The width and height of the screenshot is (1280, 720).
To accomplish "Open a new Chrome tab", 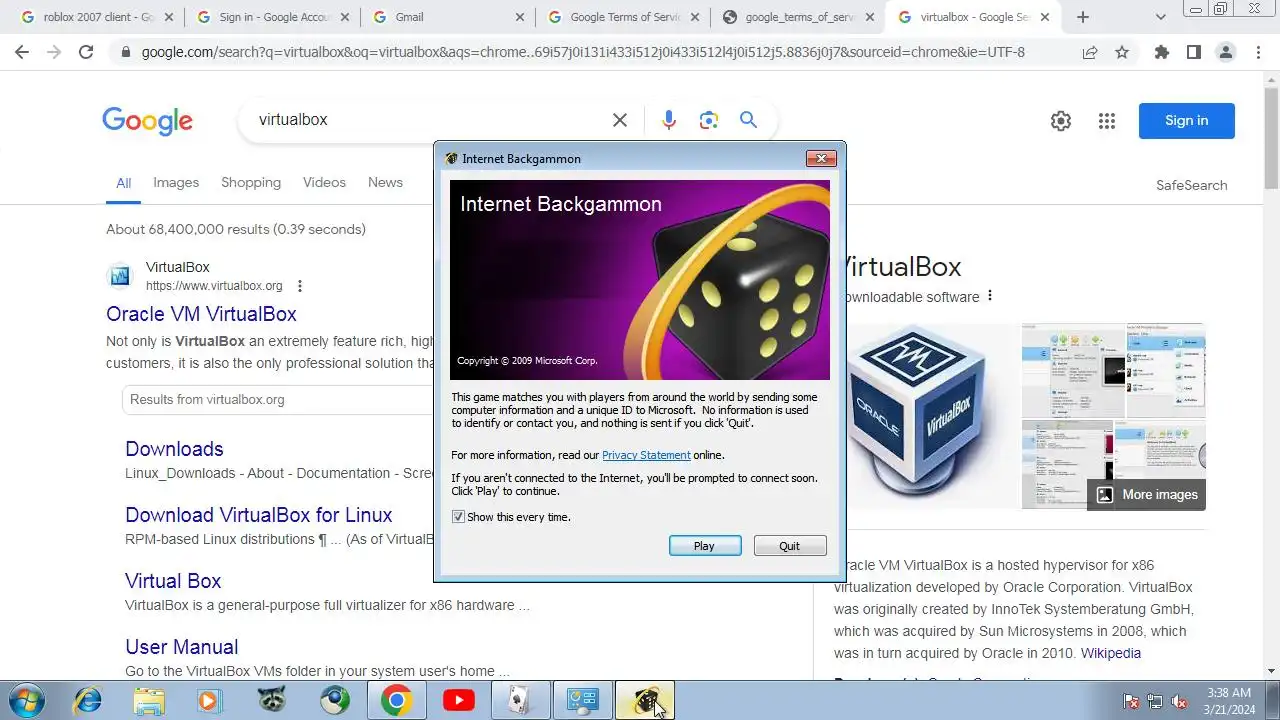I will pos(1083,17).
